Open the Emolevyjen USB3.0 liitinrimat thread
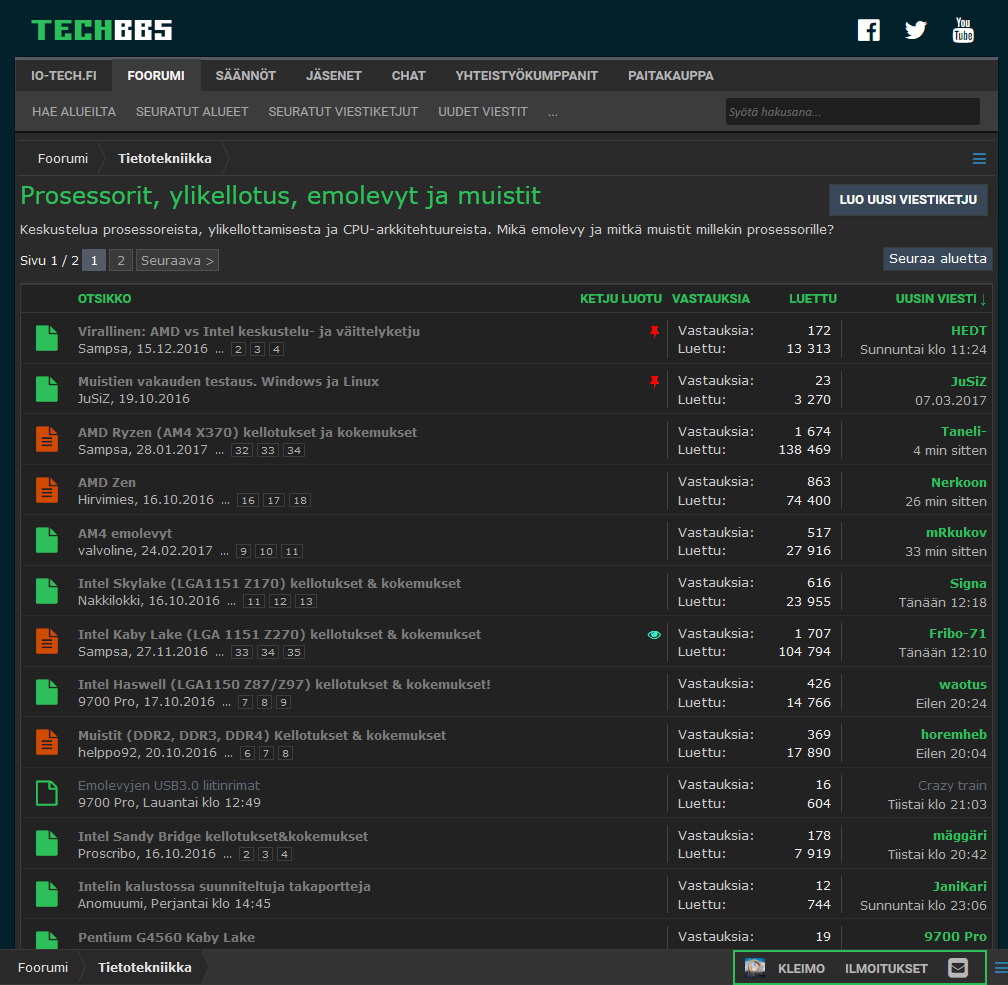The height and width of the screenshot is (985, 1008). [168, 785]
